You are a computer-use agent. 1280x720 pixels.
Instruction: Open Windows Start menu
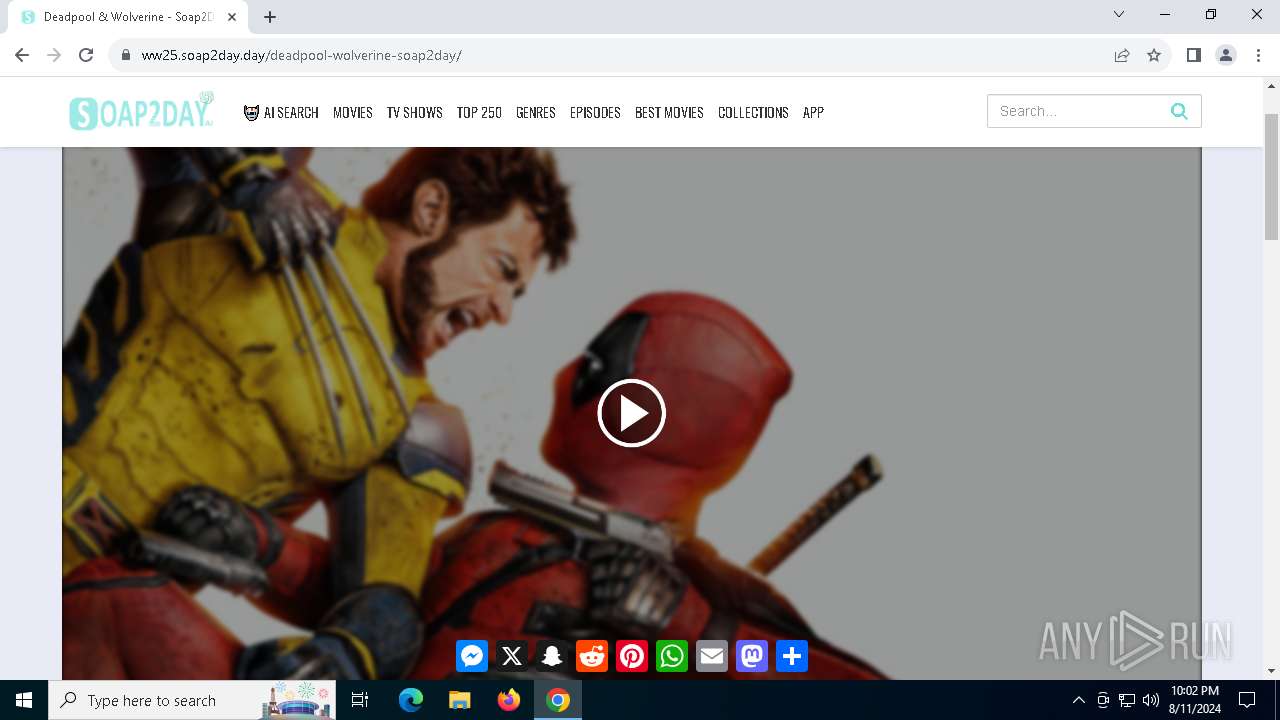(x=24, y=700)
